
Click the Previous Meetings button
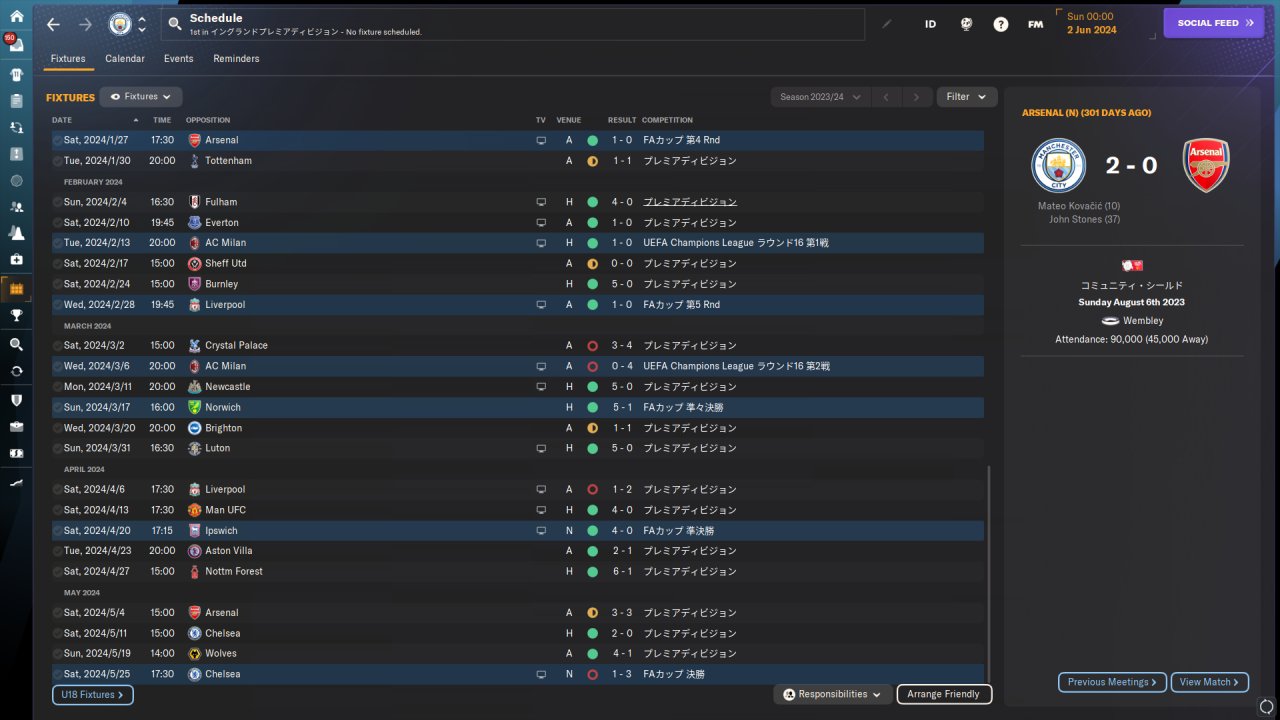coord(1112,682)
